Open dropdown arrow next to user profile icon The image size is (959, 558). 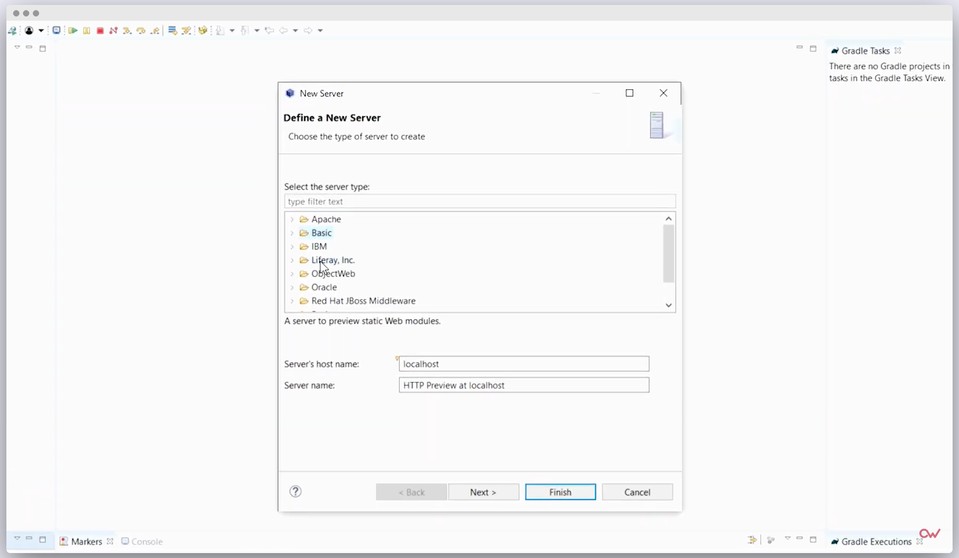tap(41, 31)
